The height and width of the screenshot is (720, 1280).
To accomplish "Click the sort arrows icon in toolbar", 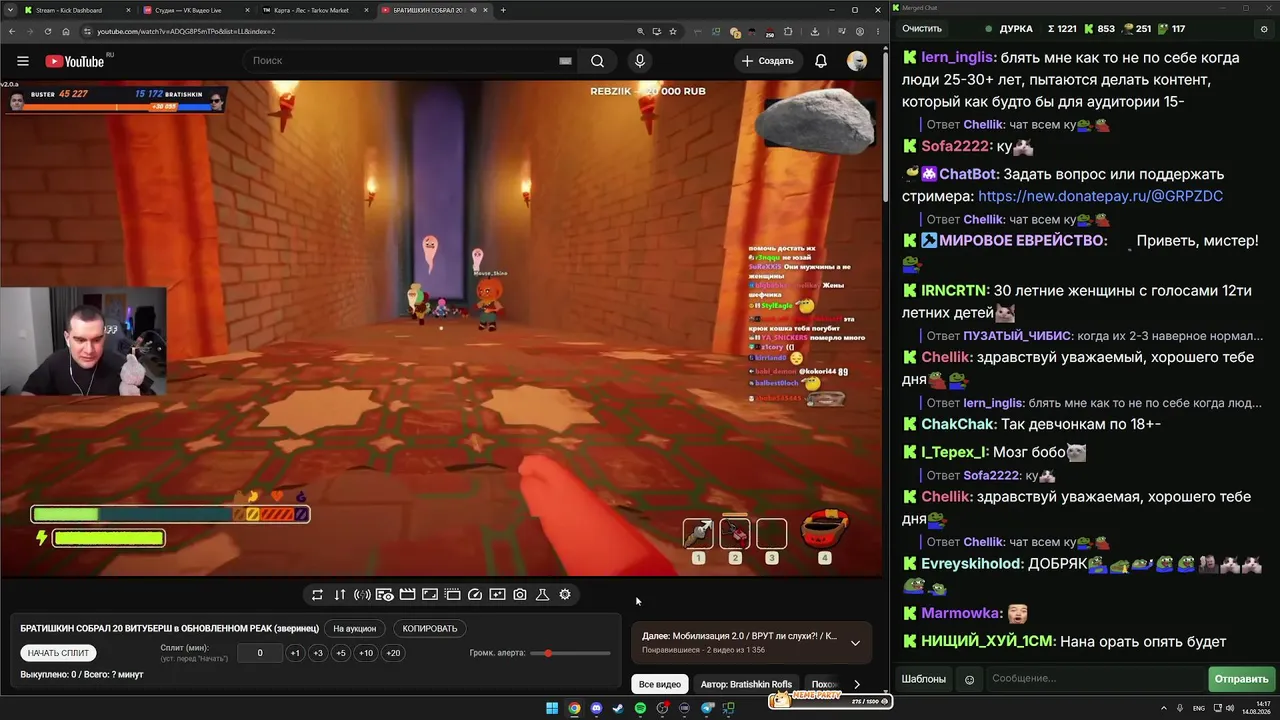I will [x=340, y=594].
